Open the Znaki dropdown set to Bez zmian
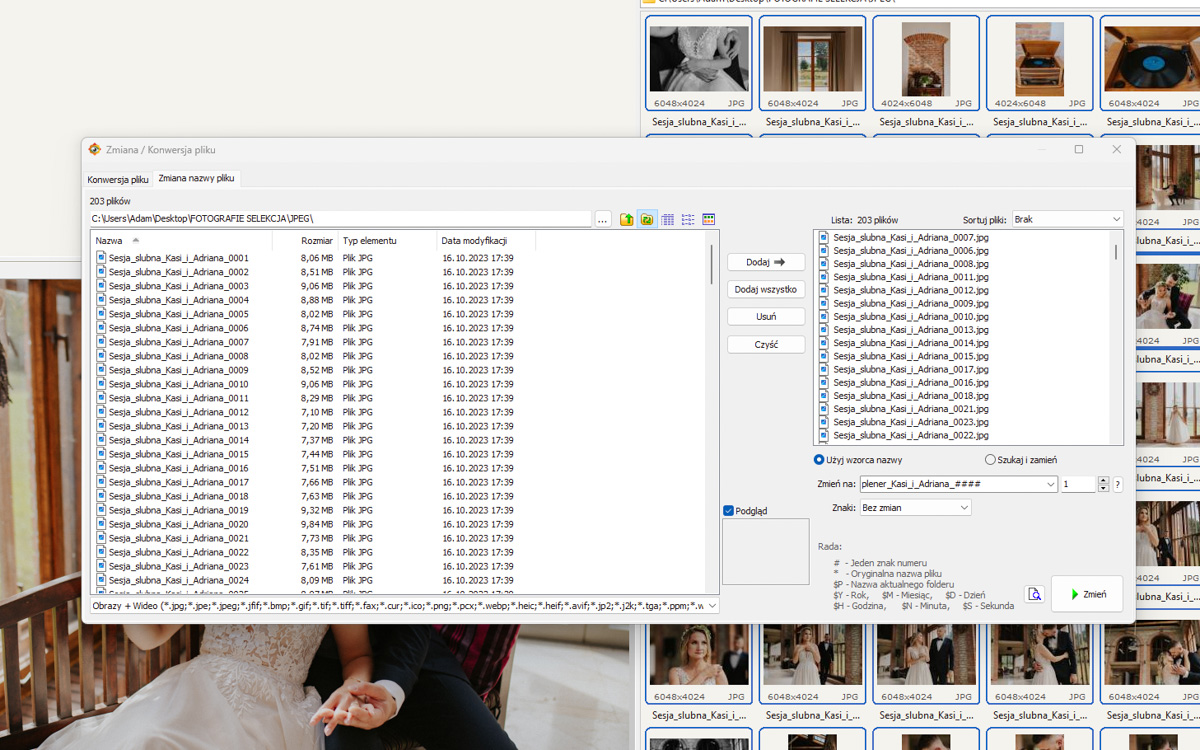Screen dimensions: 1200x750 pyautogui.click(x=915, y=508)
